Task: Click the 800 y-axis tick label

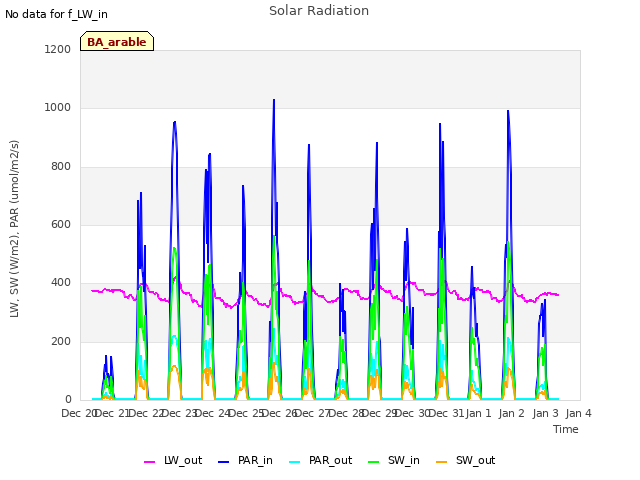Action: click(x=61, y=166)
